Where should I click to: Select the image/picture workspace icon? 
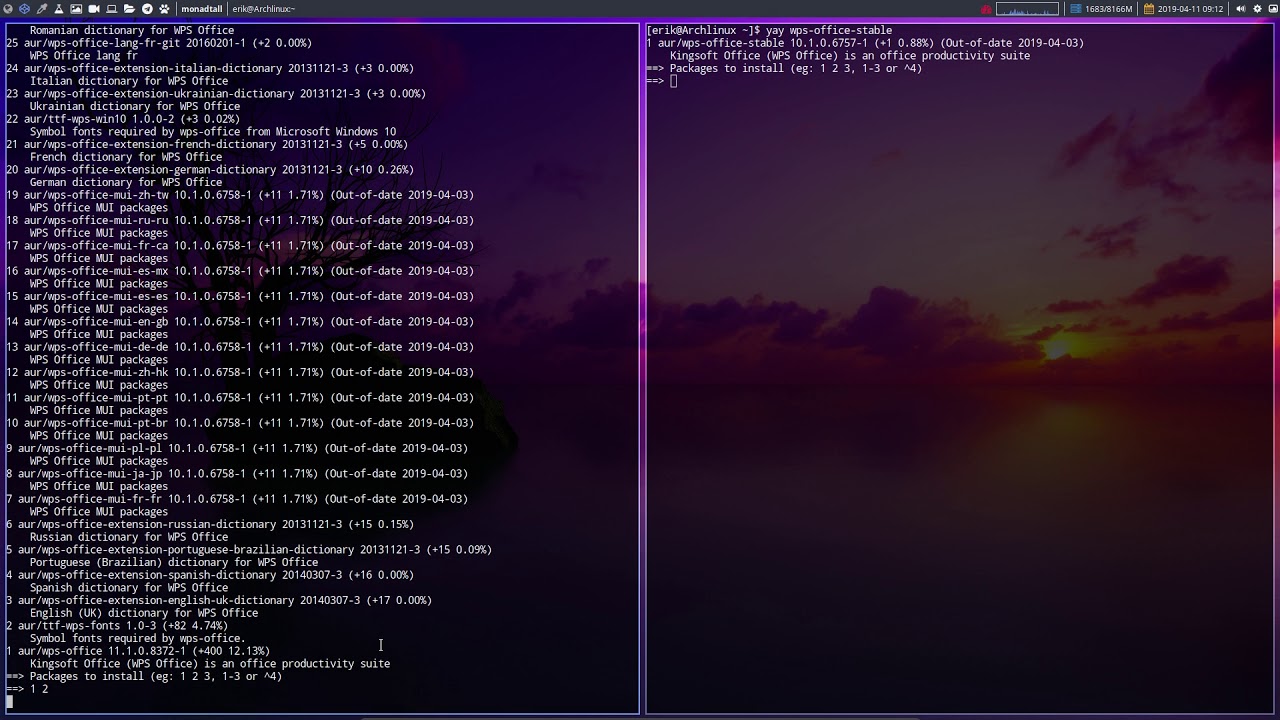(x=76, y=9)
